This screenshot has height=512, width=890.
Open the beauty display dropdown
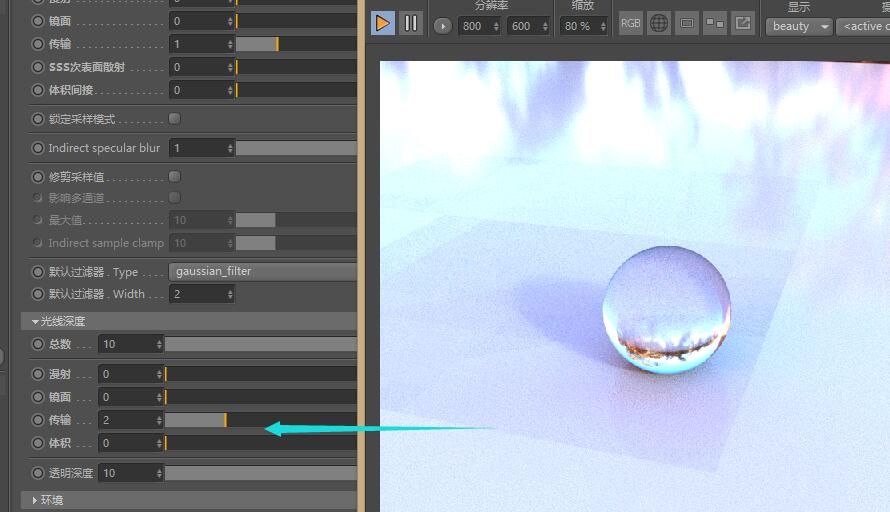coord(801,26)
